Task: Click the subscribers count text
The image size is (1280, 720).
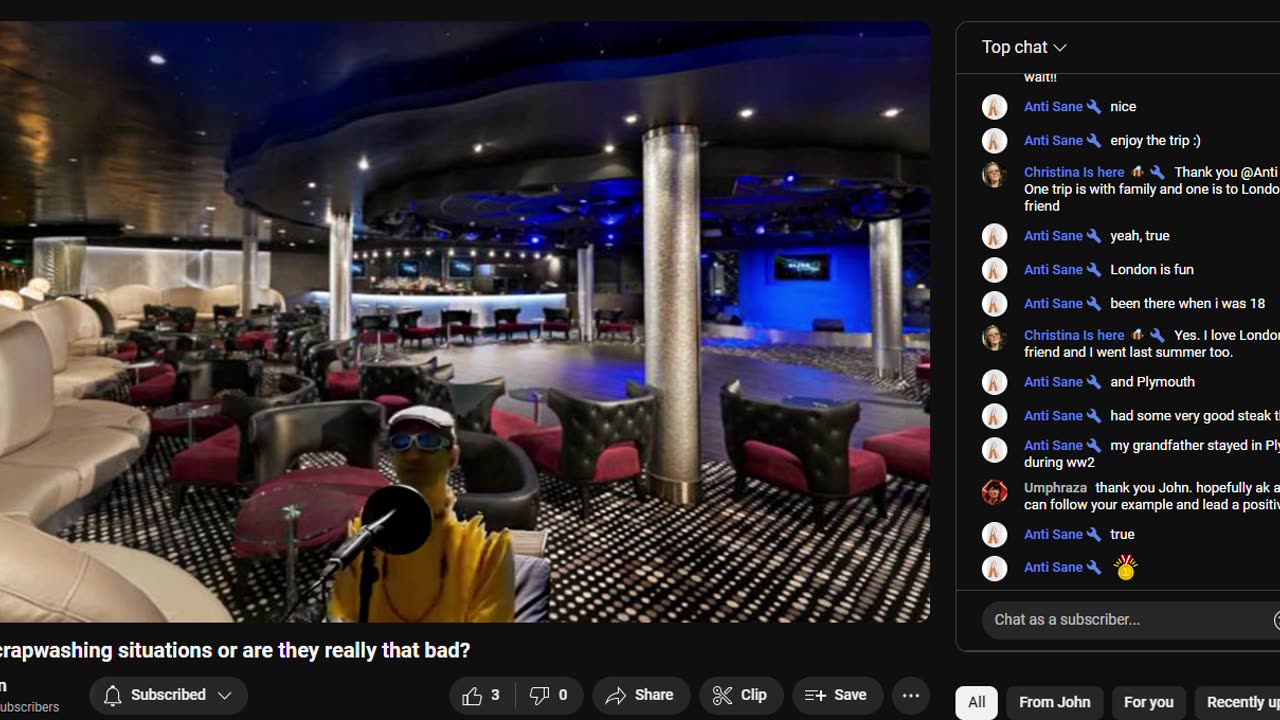Action: [29, 708]
